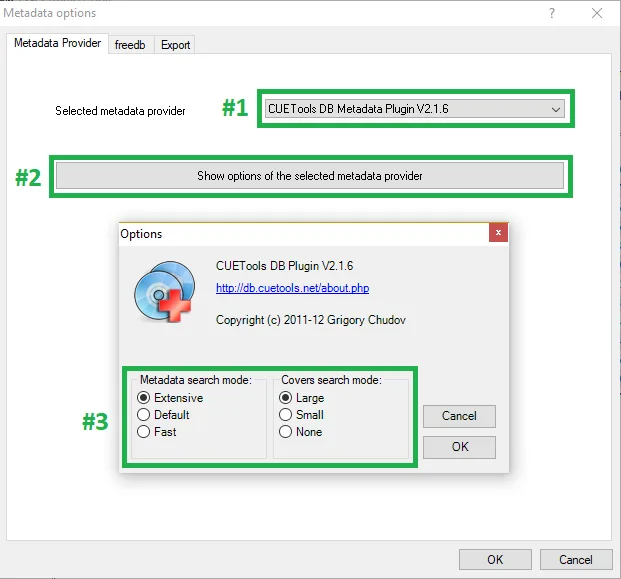Switch to the freedb tab

(130, 45)
